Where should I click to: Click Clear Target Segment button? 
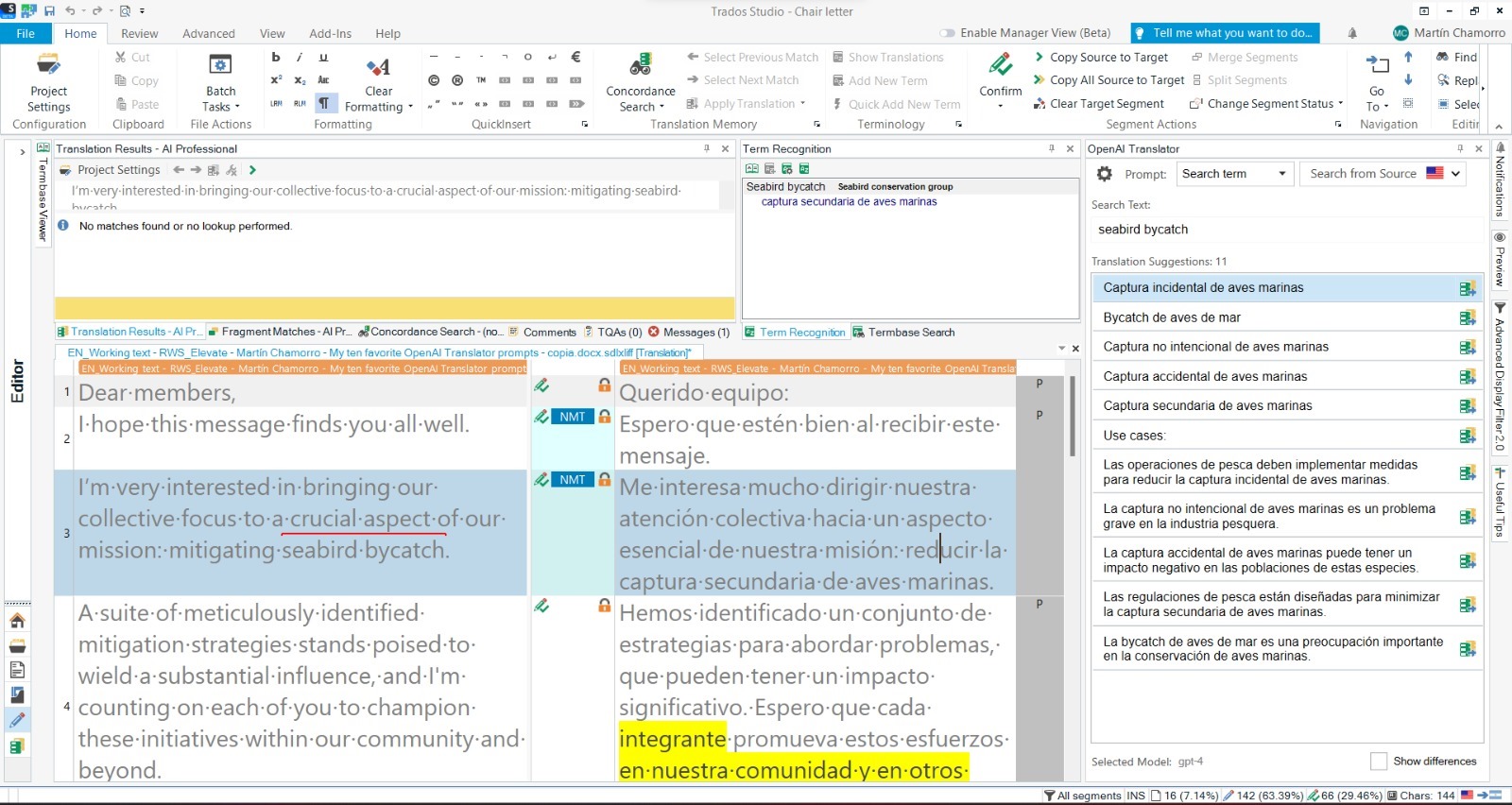click(1106, 104)
